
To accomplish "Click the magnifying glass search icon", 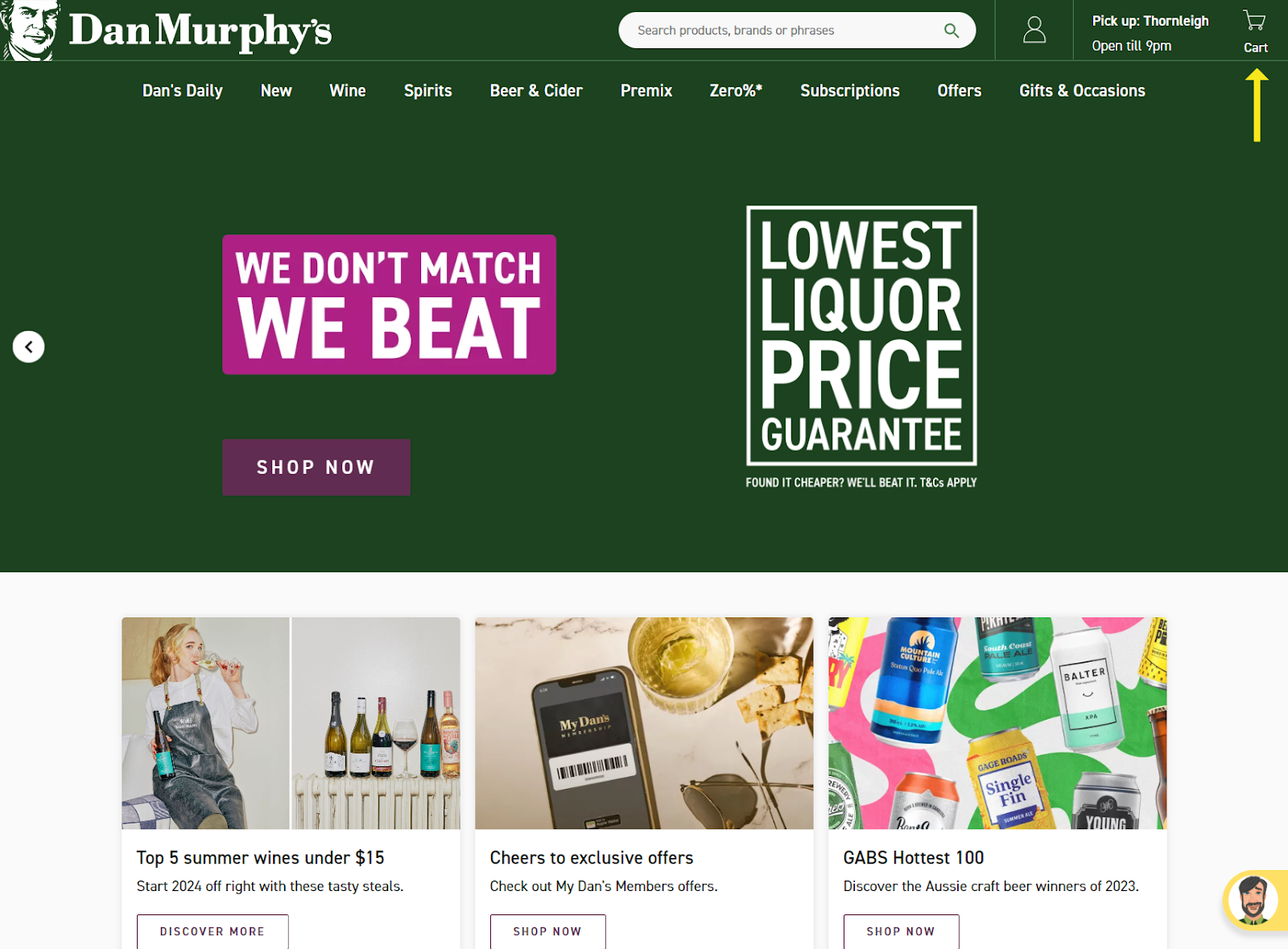I will pos(952,31).
